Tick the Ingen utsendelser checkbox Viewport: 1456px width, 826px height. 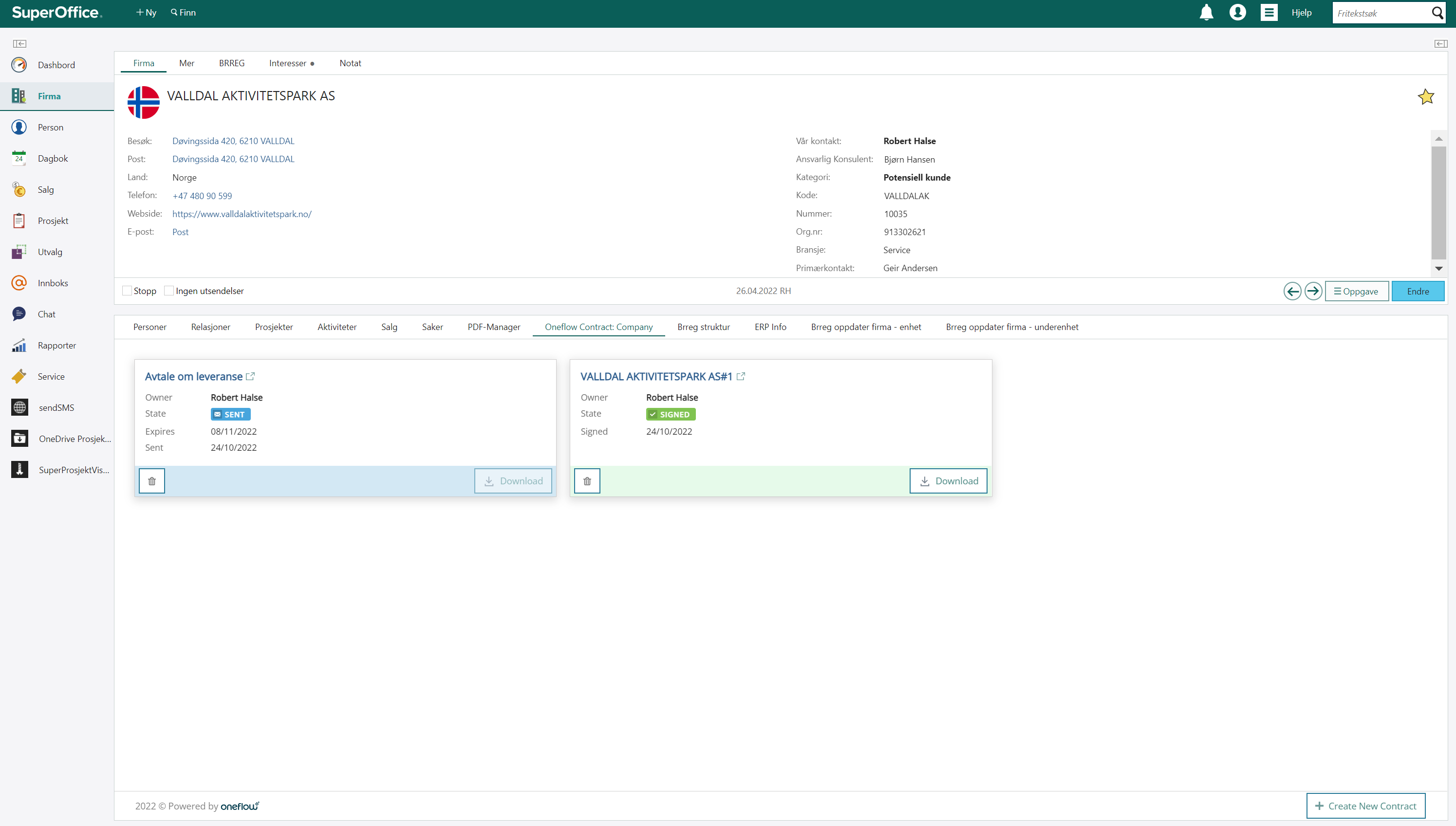click(x=168, y=291)
